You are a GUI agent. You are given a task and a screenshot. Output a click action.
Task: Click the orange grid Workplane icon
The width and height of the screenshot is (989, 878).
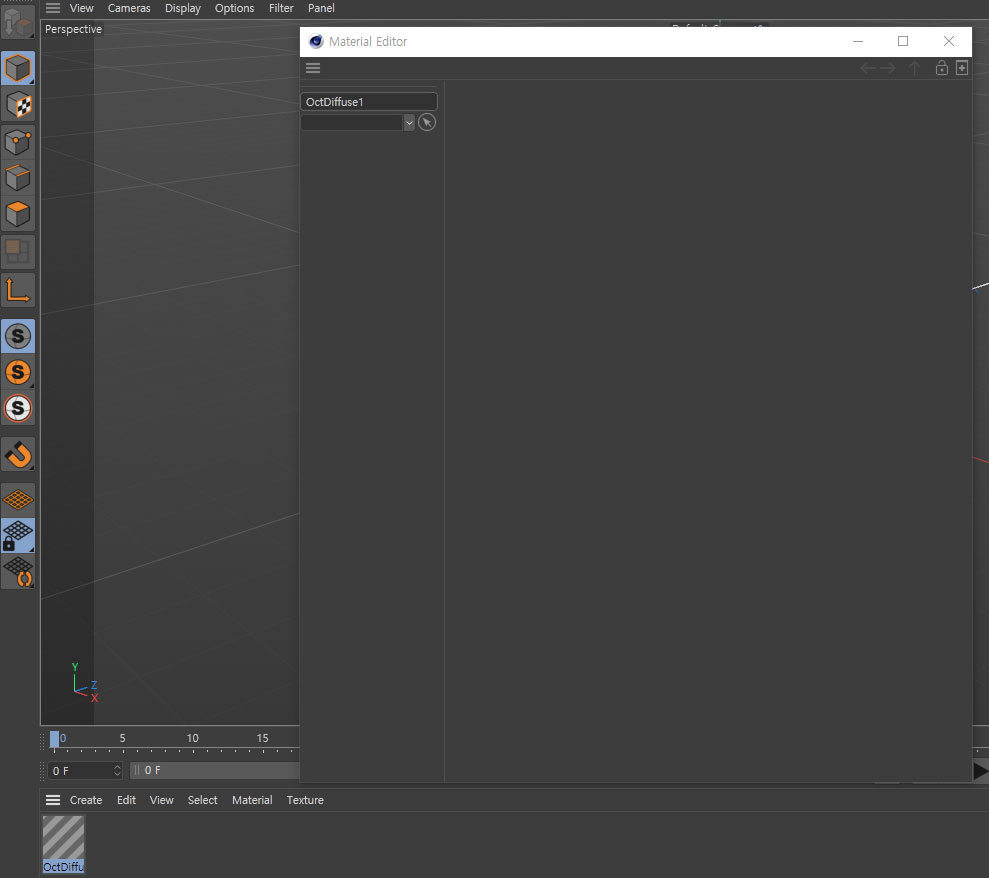point(18,500)
